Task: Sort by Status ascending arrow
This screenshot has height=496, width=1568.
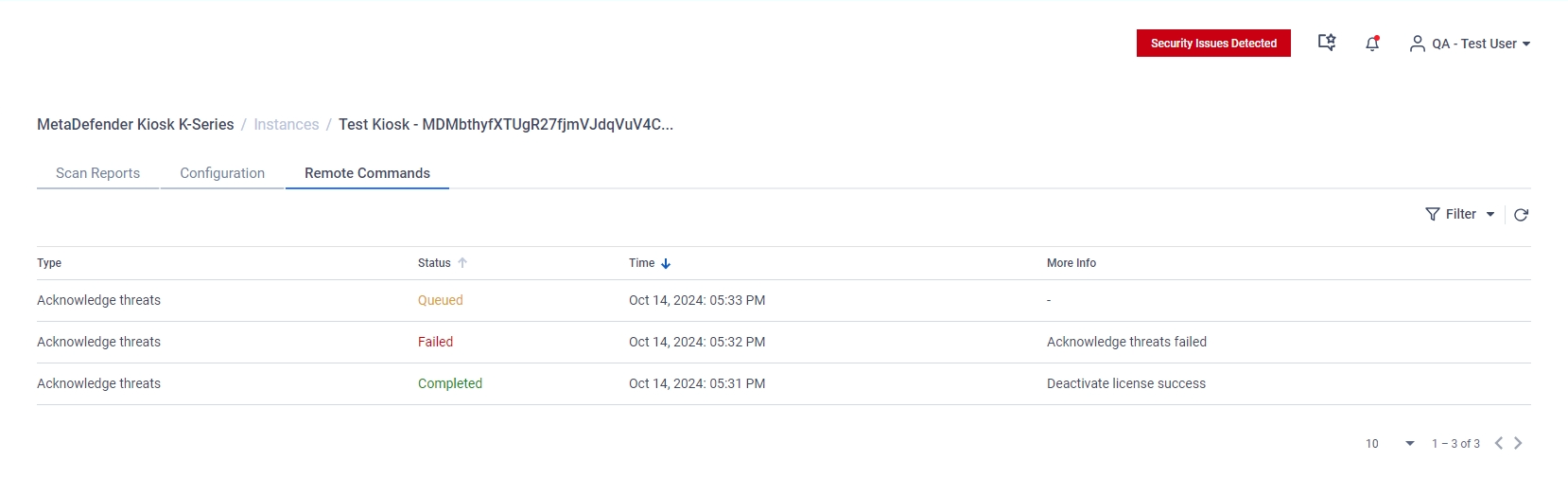Action: [x=462, y=263]
